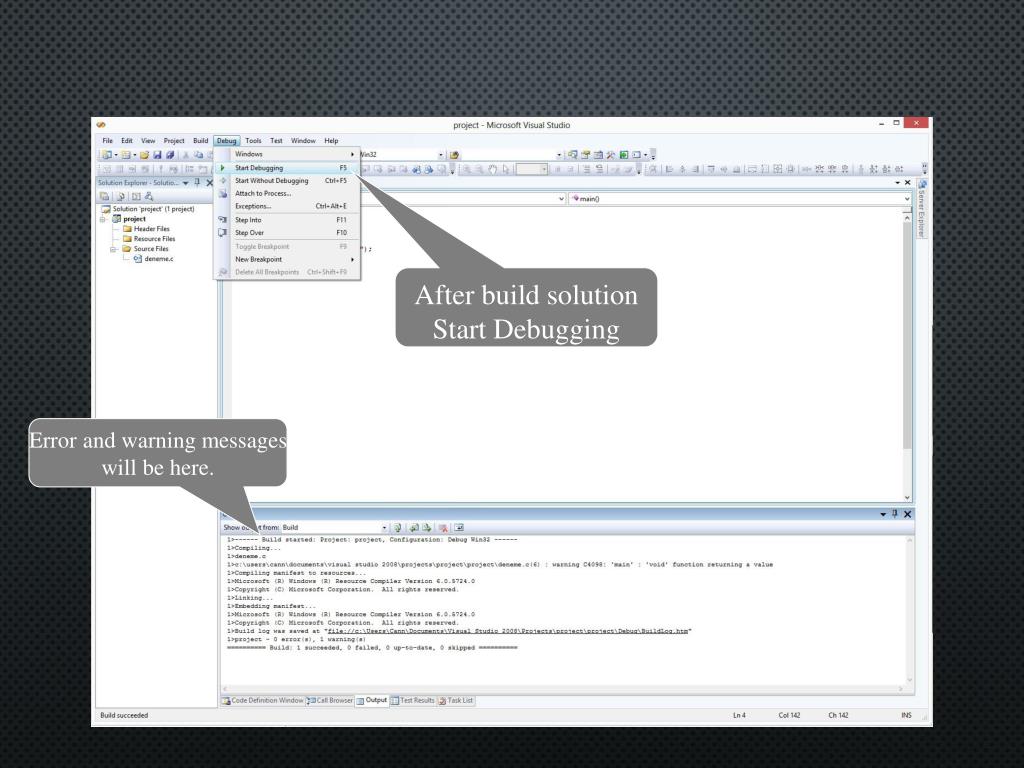Switch to the Task List tab
Viewport: 1024px width, 768px height.
[x=456, y=701]
